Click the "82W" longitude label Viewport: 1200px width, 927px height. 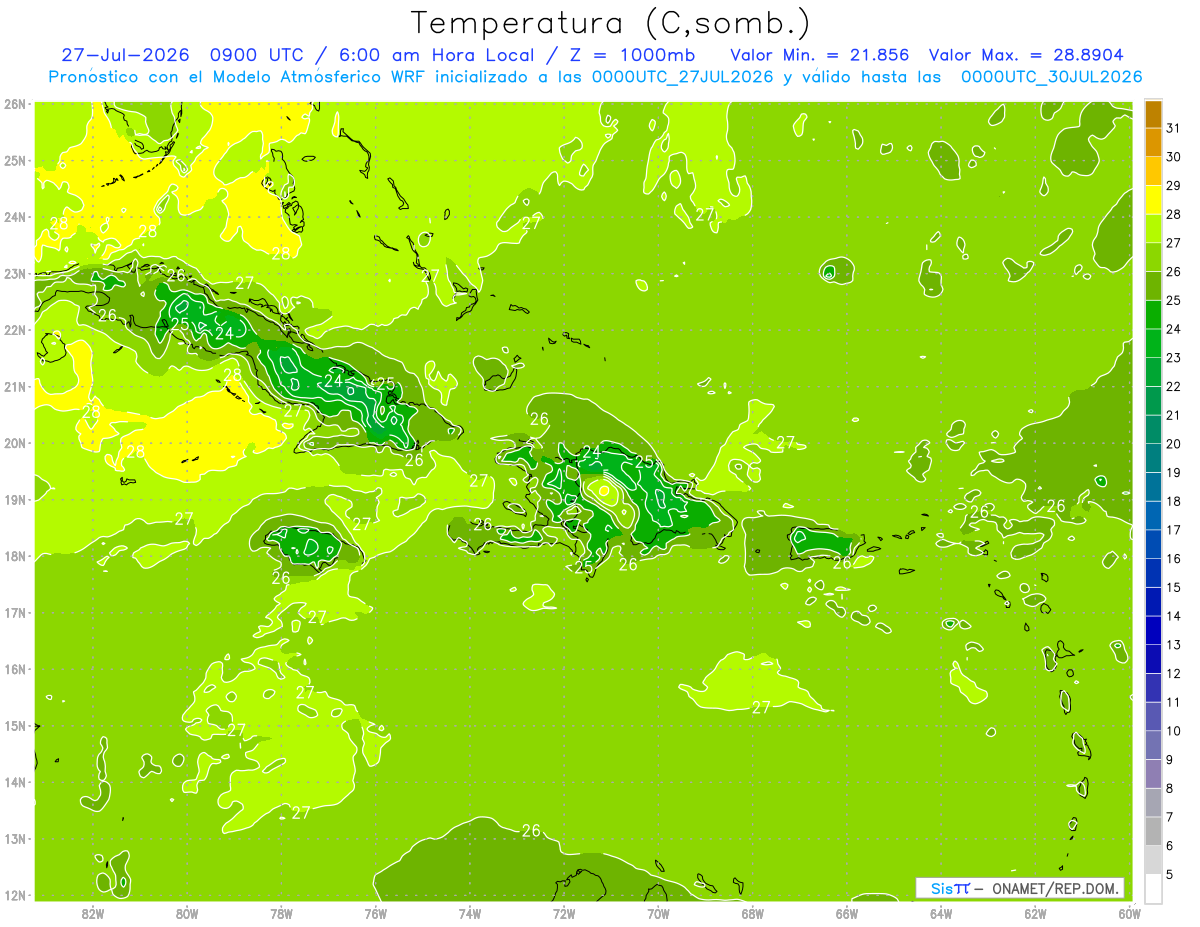(93, 913)
